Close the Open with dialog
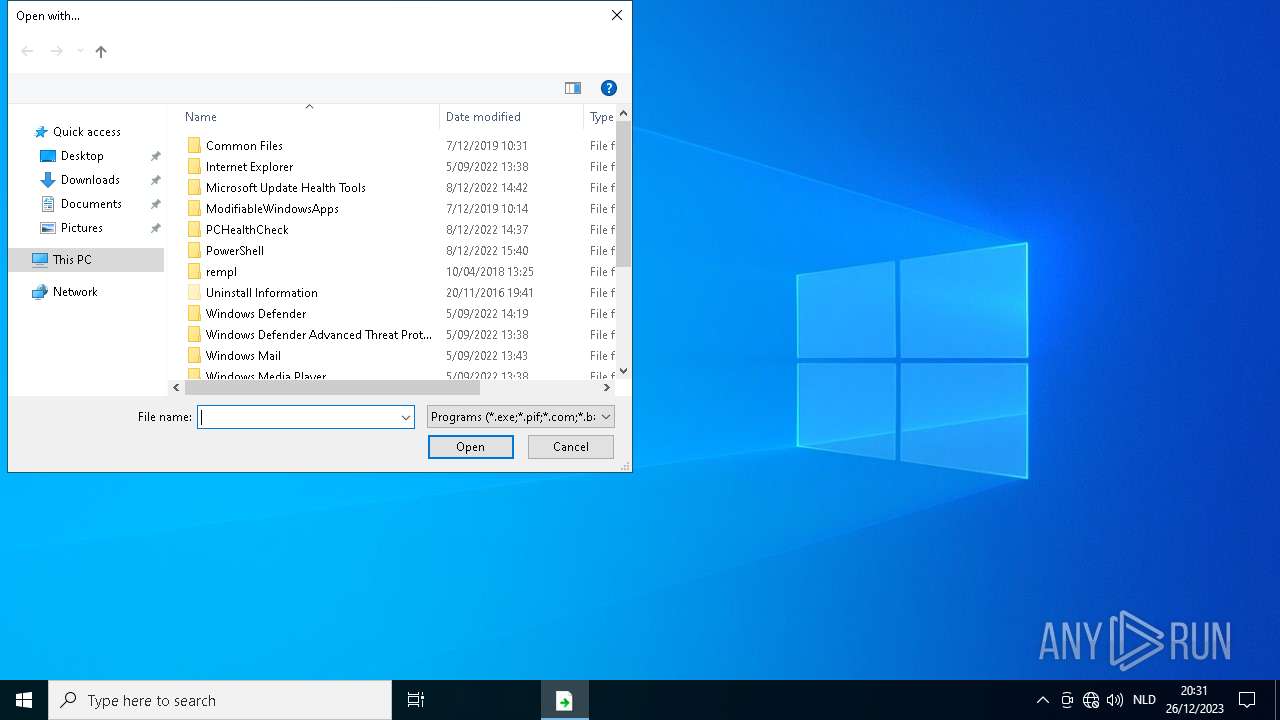The height and width of the screenshot is (720, 1280). click(616, 15)
